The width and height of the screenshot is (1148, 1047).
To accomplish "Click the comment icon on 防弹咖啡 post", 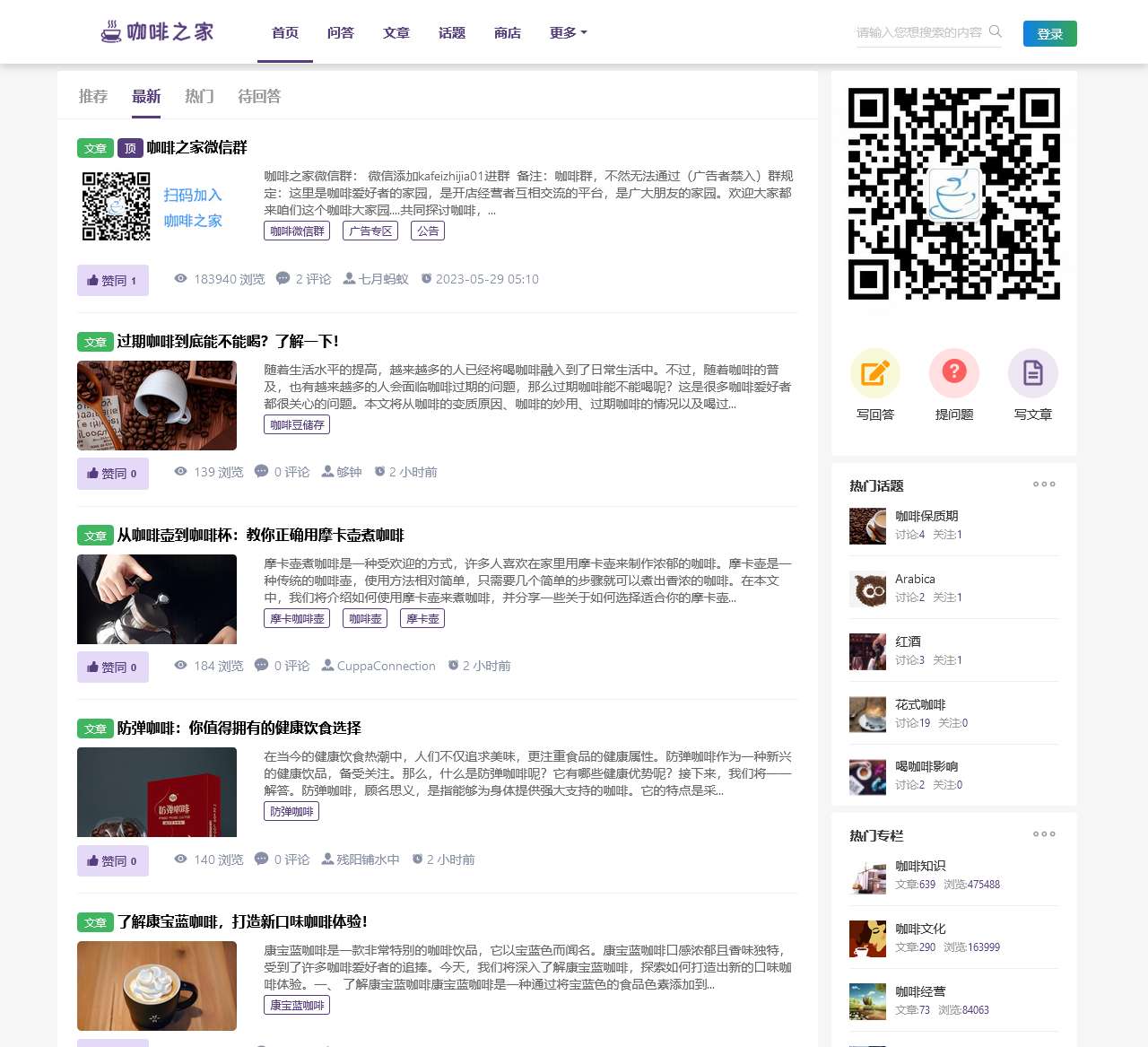I will point(261,859).
